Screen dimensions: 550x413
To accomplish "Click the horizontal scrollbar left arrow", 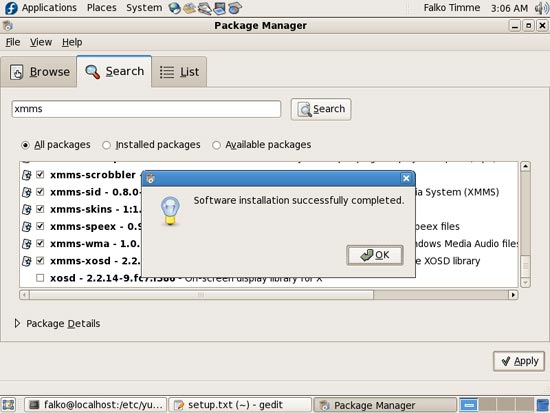I will click(24, 295).
